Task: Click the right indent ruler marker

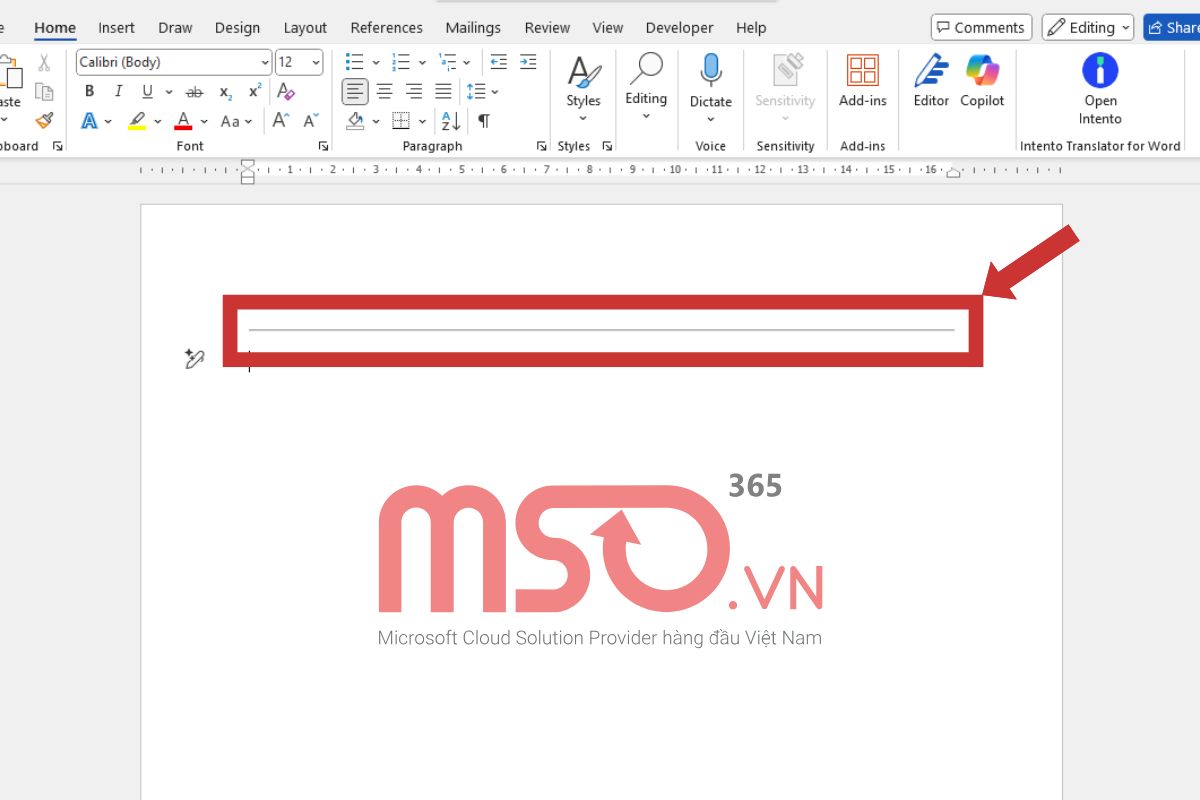Action: point(954,173)
